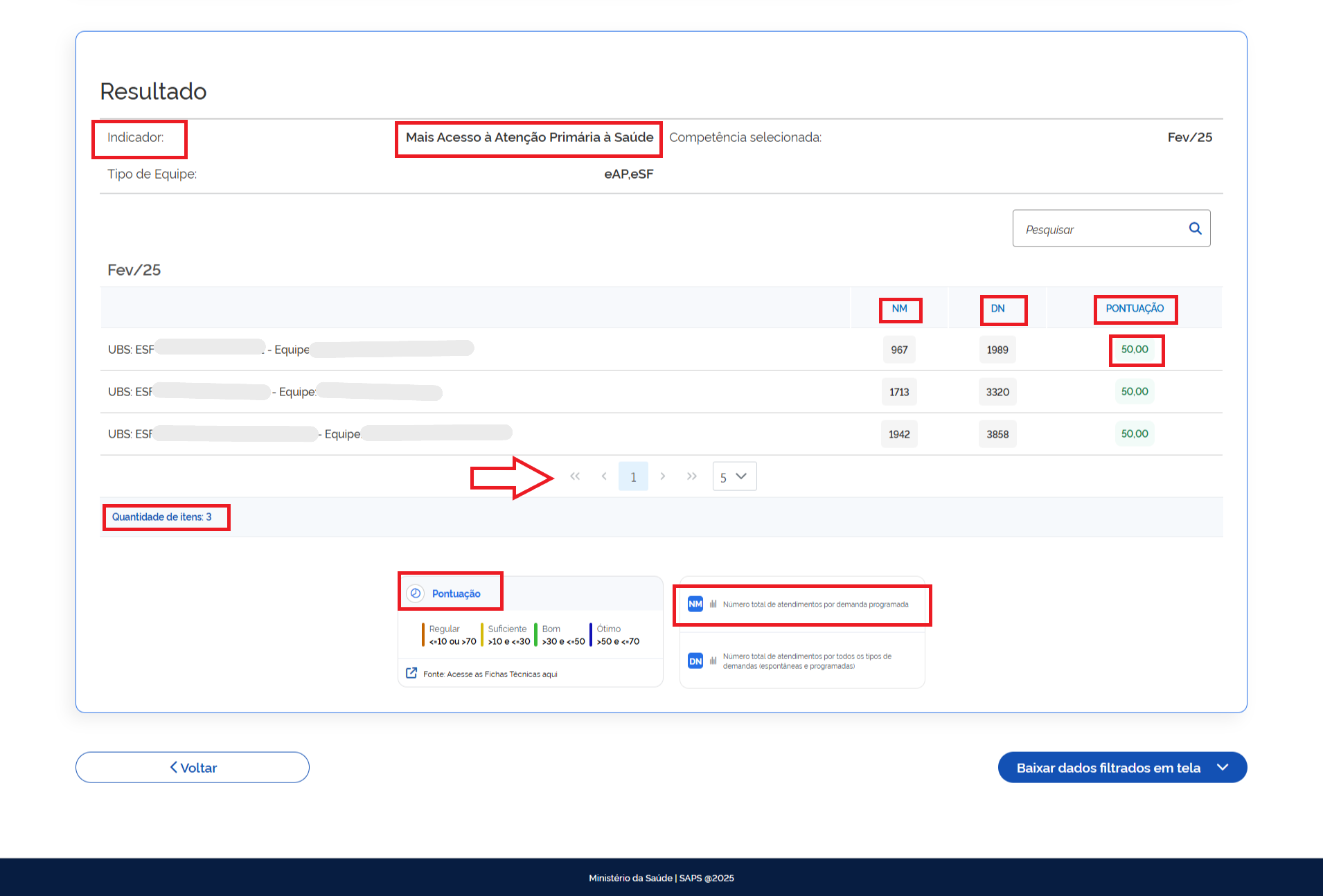Jump to last page with double-right chevron
The height and width of the screenshot is (896, 1323).
pos(691,476)
